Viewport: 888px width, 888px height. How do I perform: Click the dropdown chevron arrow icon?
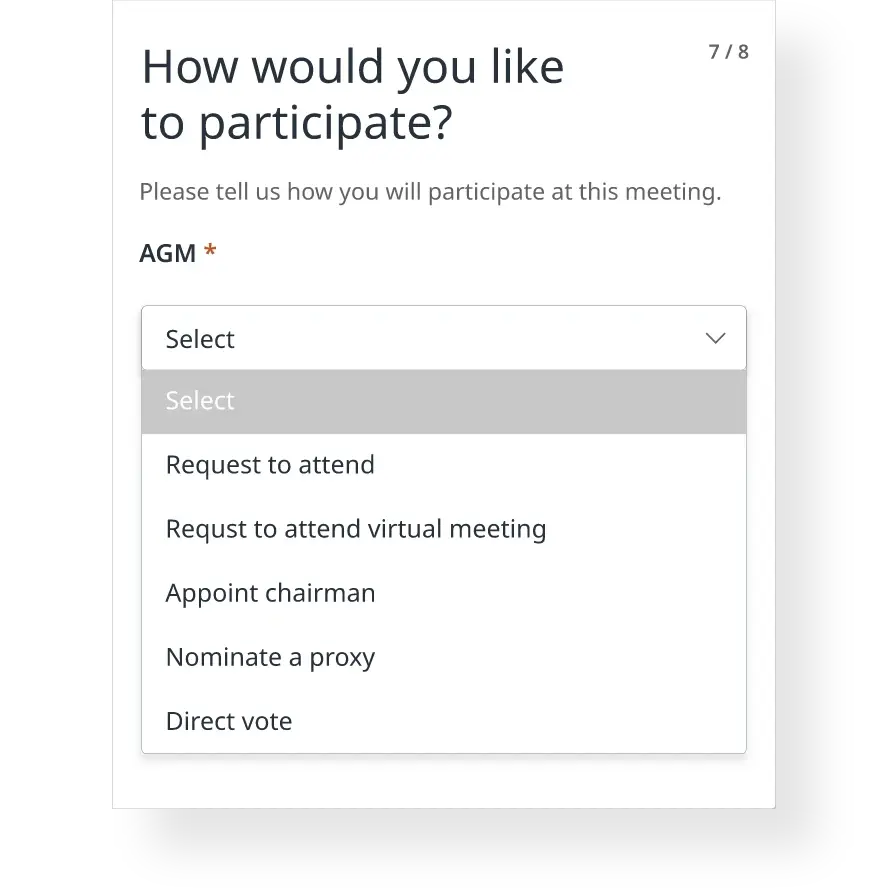point(715,338)
